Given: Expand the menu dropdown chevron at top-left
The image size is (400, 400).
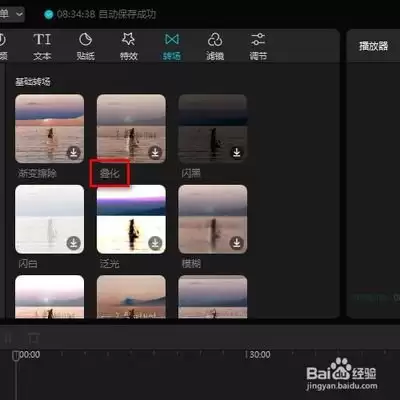Looking at the screenshot, I should click(20, 14).
